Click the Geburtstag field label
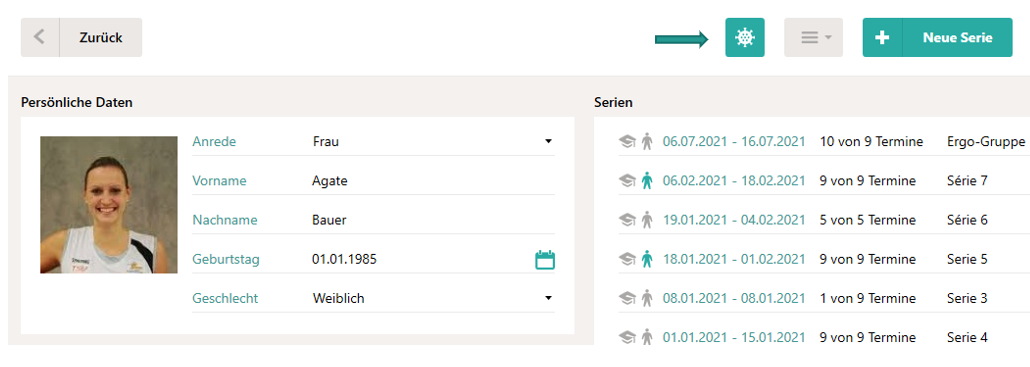1030x367 pixels. tap(226, 259)
